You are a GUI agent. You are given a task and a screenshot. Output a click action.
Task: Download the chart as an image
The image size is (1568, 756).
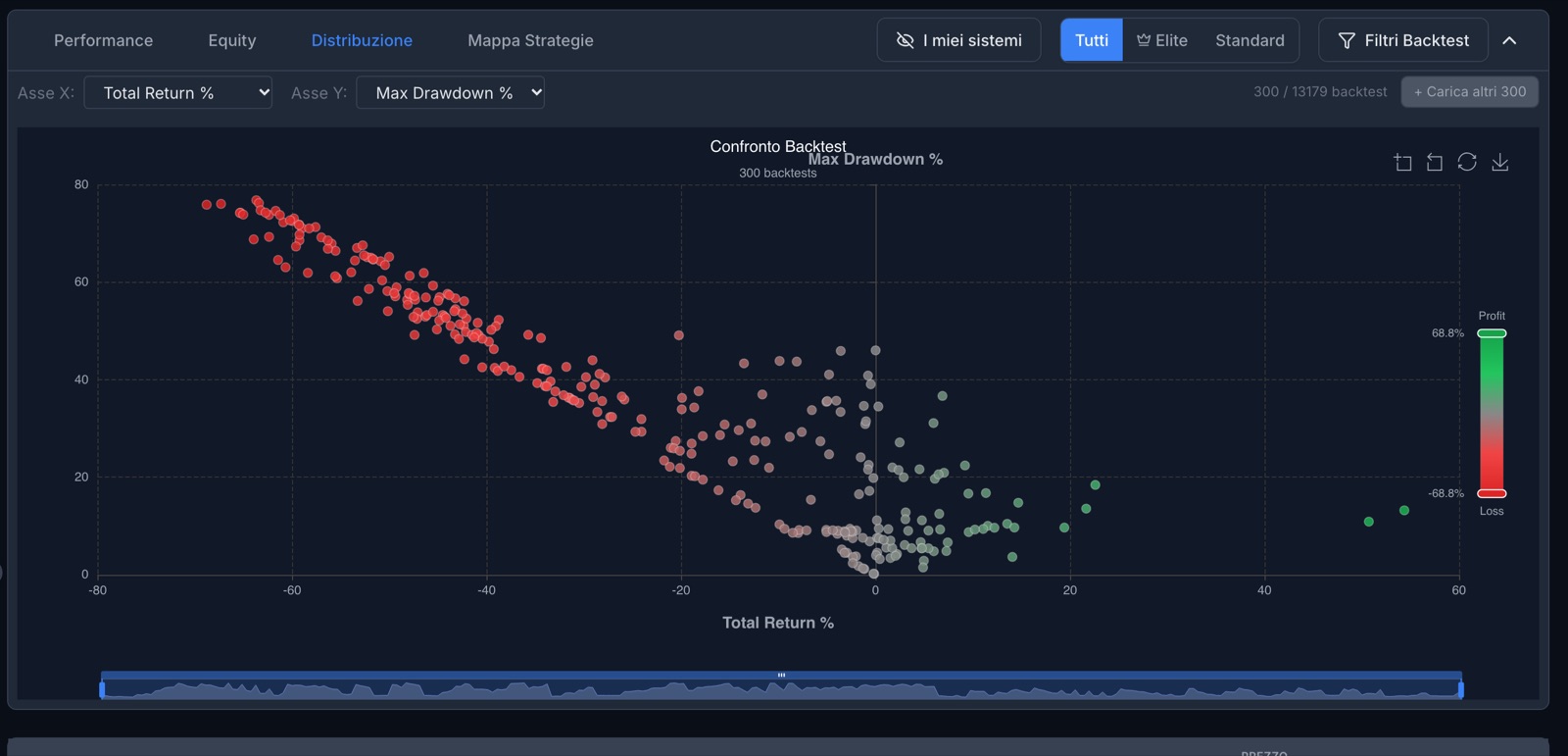tap(1500, 162)
